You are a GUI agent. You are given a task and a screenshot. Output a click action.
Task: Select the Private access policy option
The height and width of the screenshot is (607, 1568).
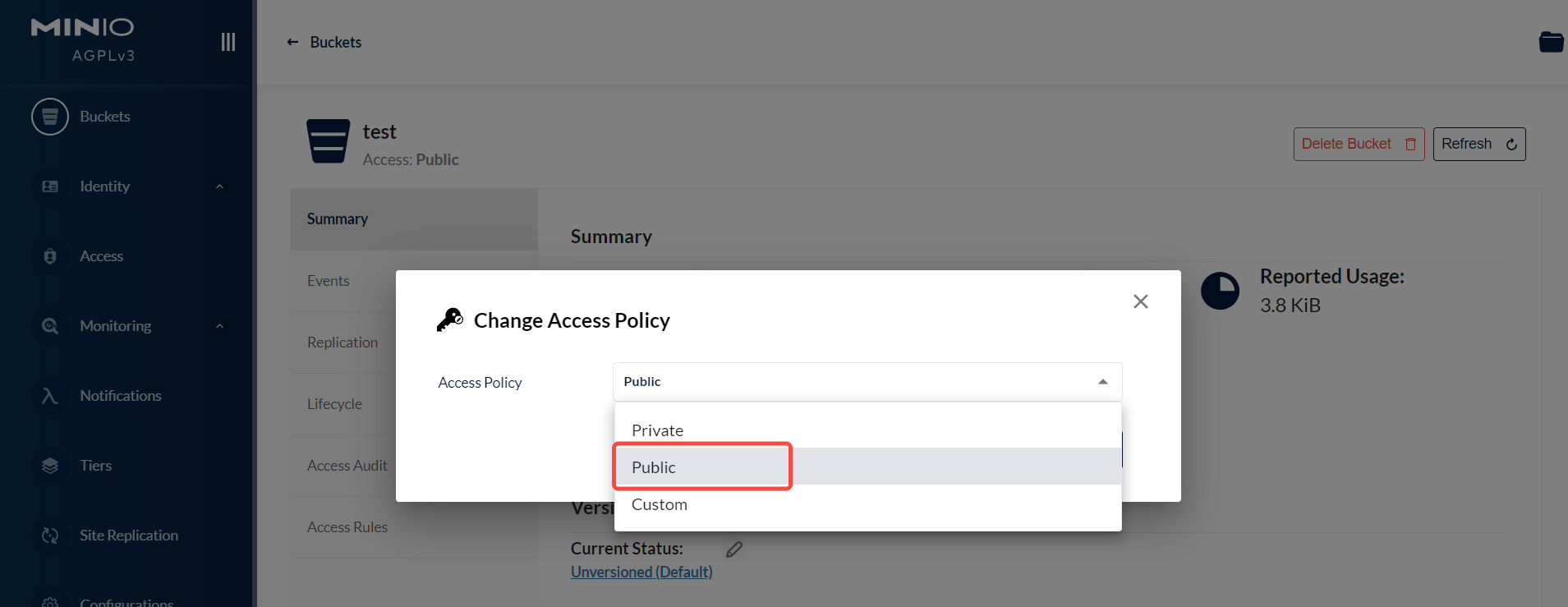coord(657,430)
